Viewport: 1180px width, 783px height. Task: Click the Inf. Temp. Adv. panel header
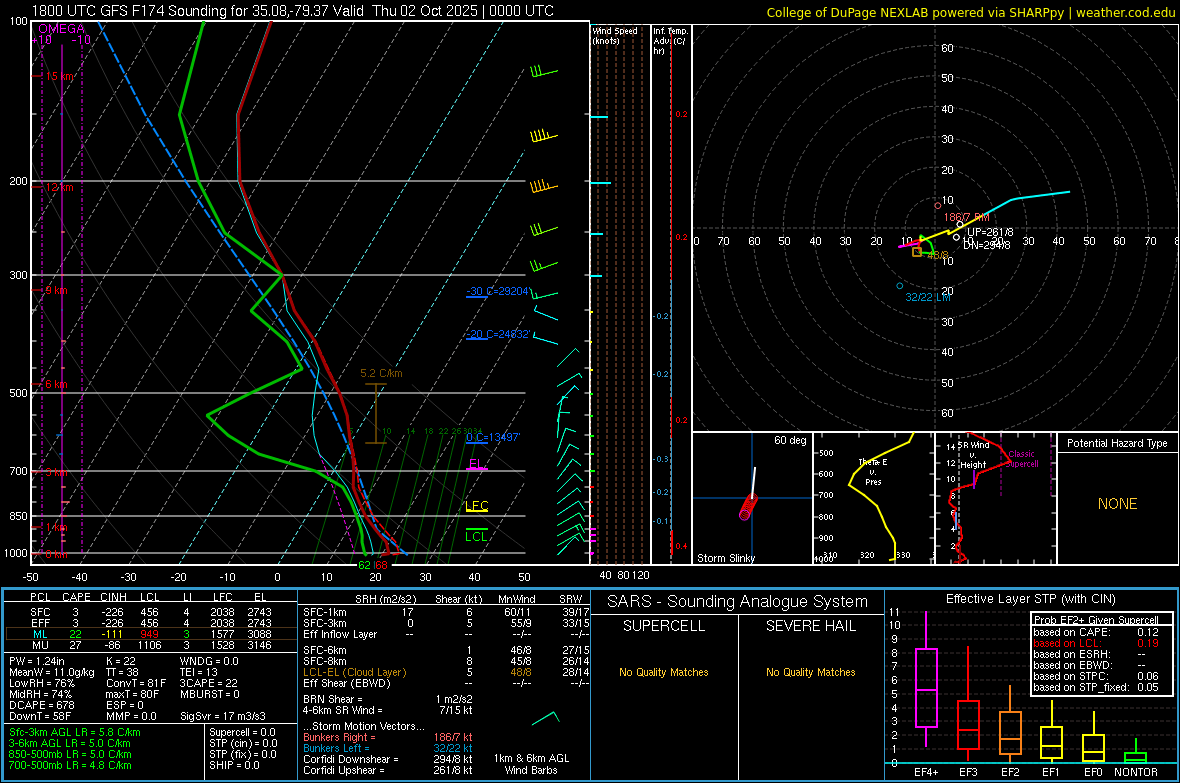point(671,41)
